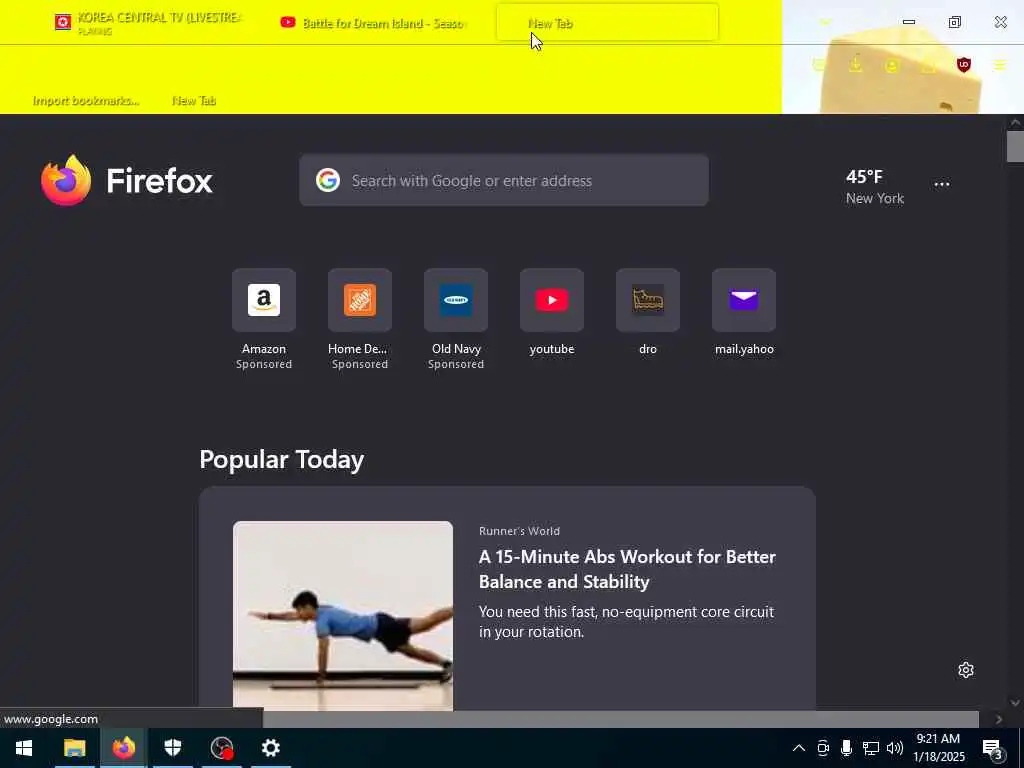
Task: Click the scrollbar down arrow
Action: [1015, 703]
